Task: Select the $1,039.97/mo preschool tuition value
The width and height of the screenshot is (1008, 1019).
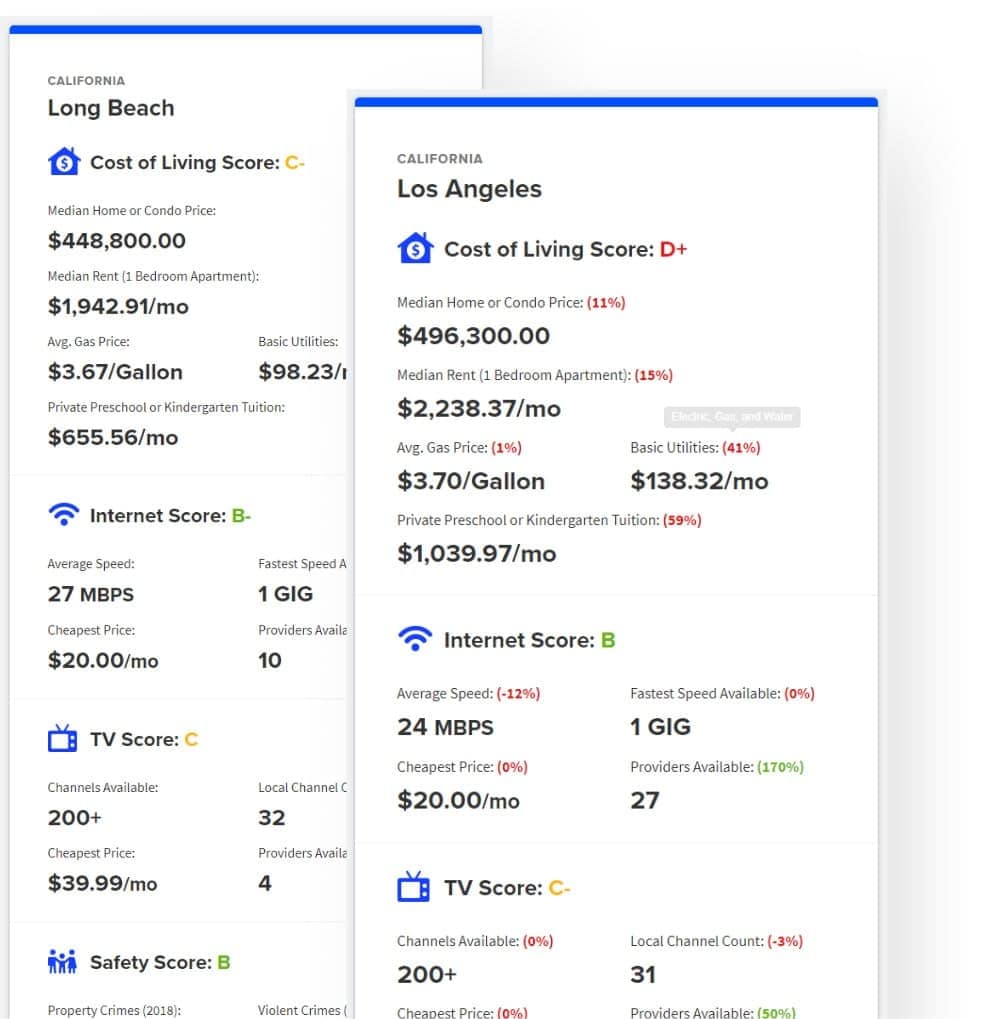Action: pos(477,553)
